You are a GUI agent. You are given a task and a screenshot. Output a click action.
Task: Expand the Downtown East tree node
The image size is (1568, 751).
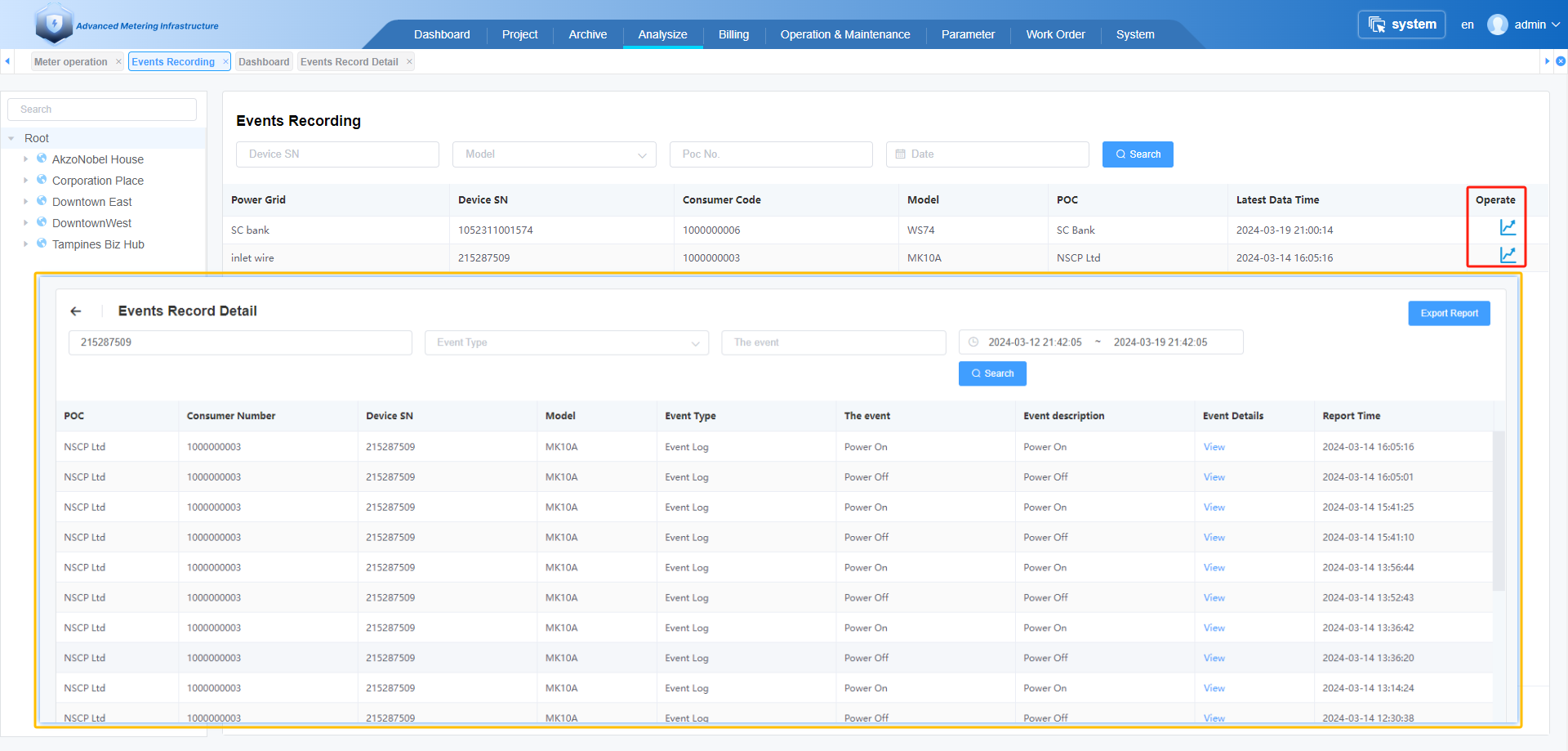[25, 202]
